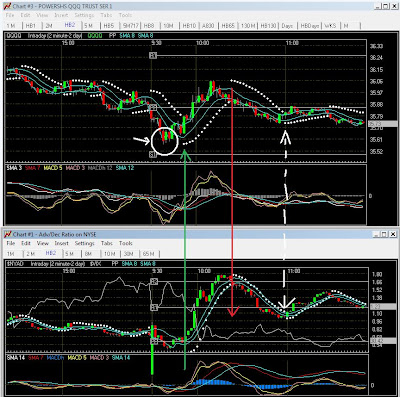Switch to the HB5 tab in Chart #3
Screen dimensions: 400x397
click(109, 26)
